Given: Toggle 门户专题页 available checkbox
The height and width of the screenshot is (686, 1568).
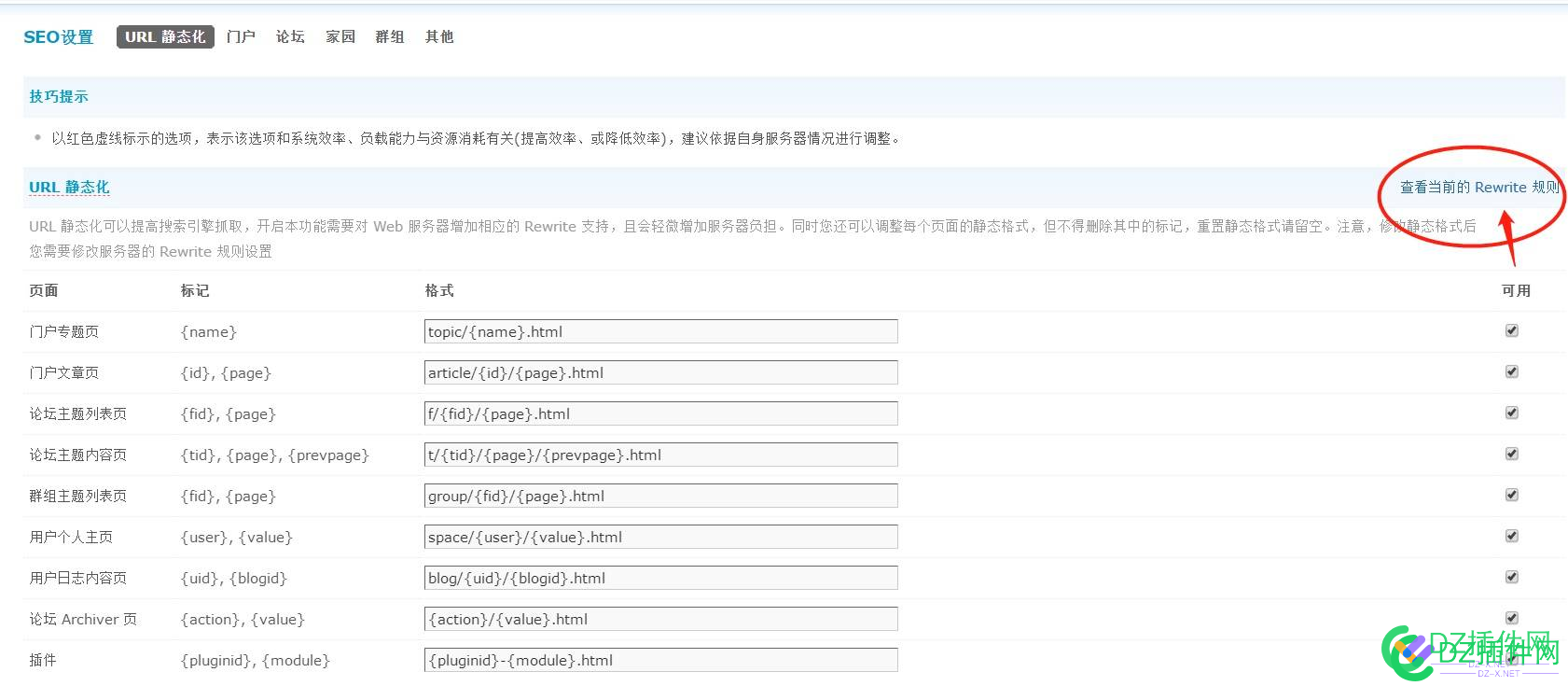Looking at the screenshot, I should [1512, 330].
